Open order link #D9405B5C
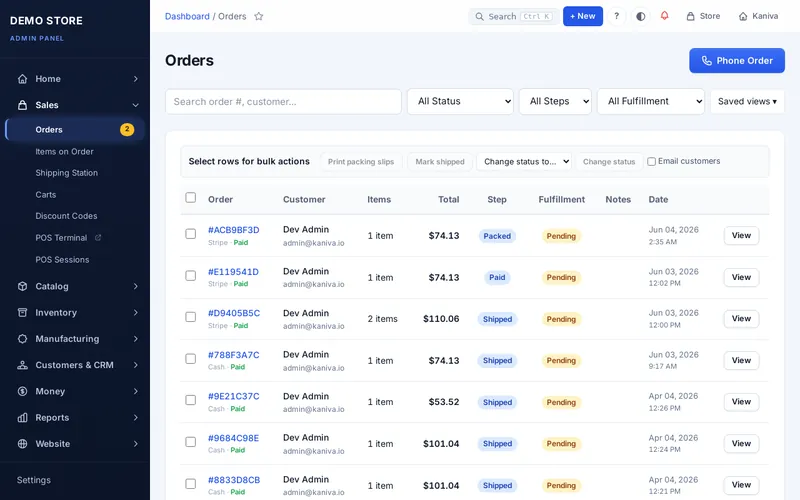800x500 pixels. (234, 313)
